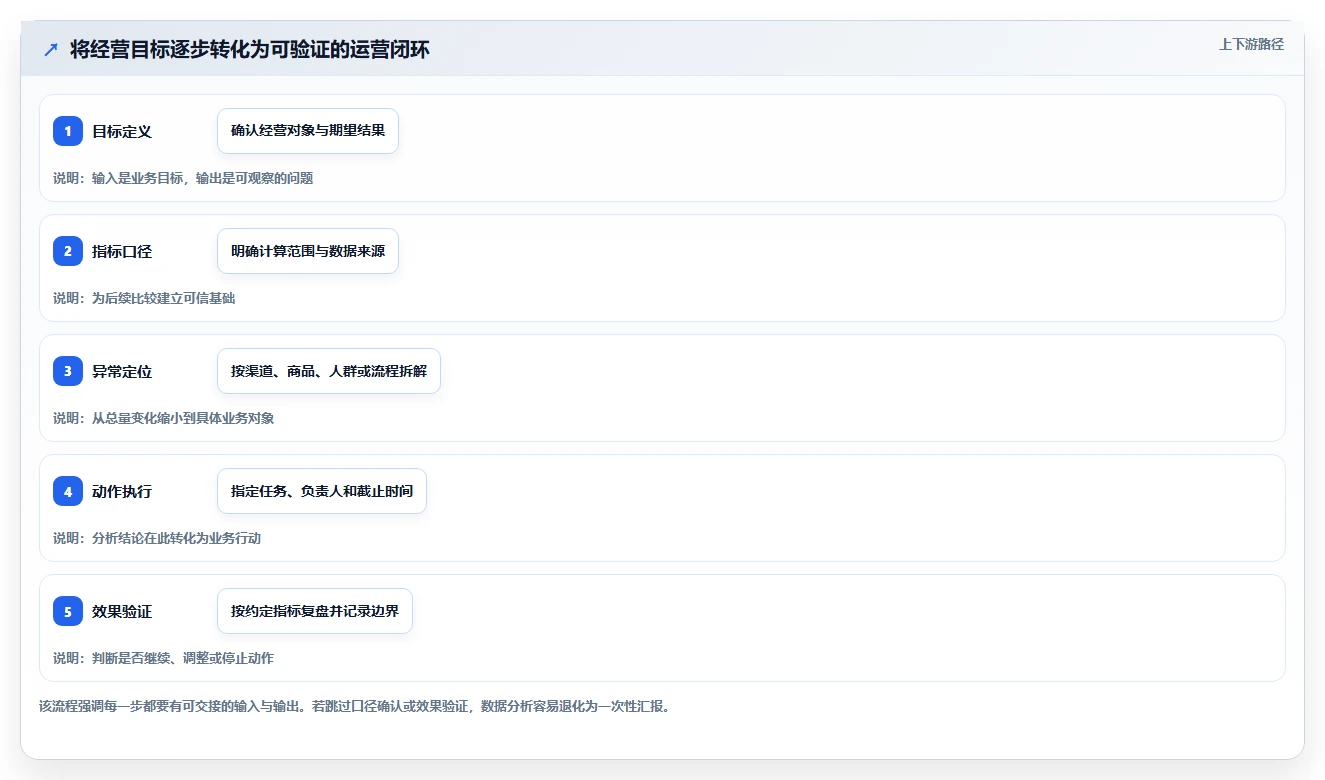This screenshot has height=780, width=1325.
Task: Select the 明确计算范围与数据来源 chip
Action: (308, 251)
